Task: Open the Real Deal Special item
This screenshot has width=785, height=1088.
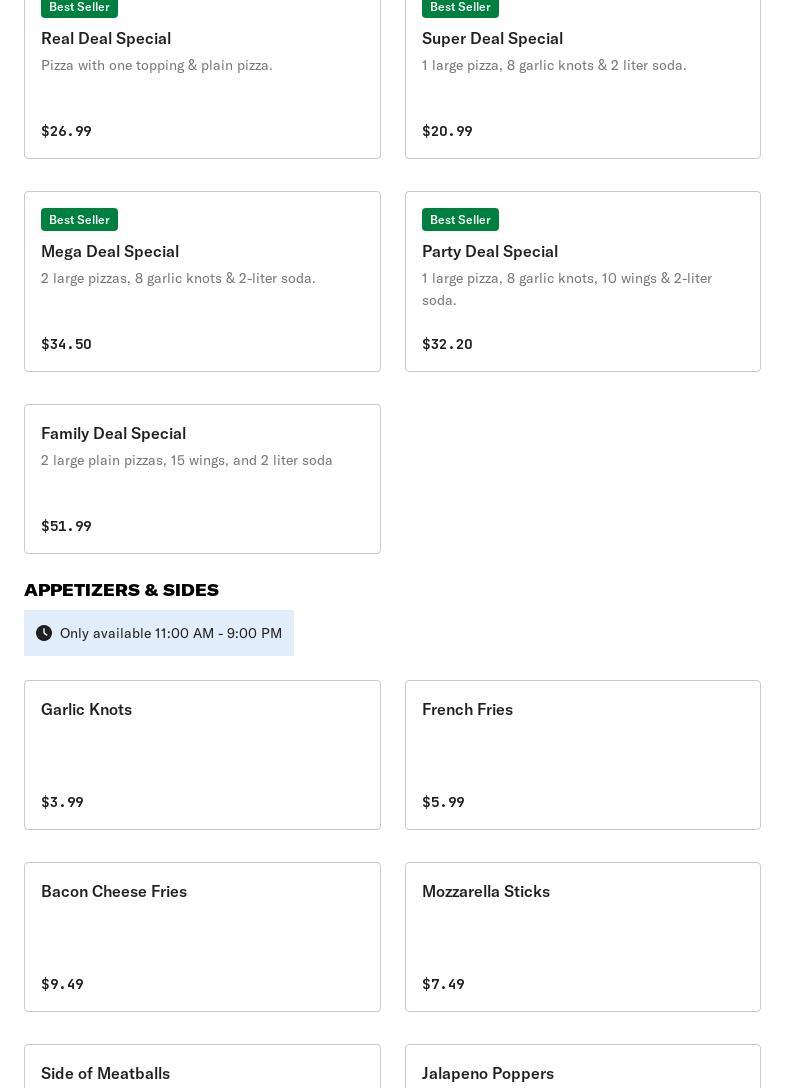Action: (202, 78)
